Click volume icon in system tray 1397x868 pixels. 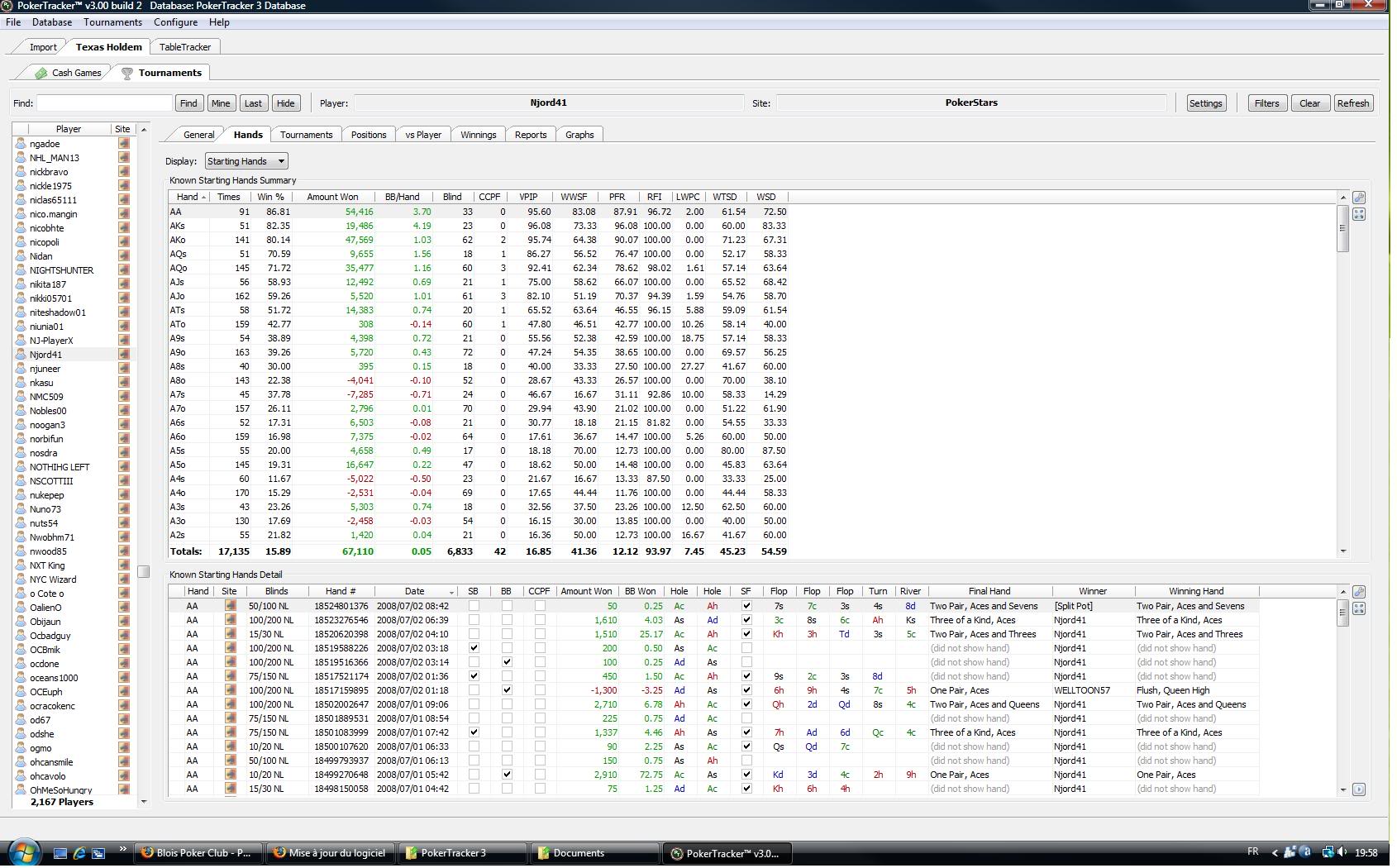[1344, 852]
